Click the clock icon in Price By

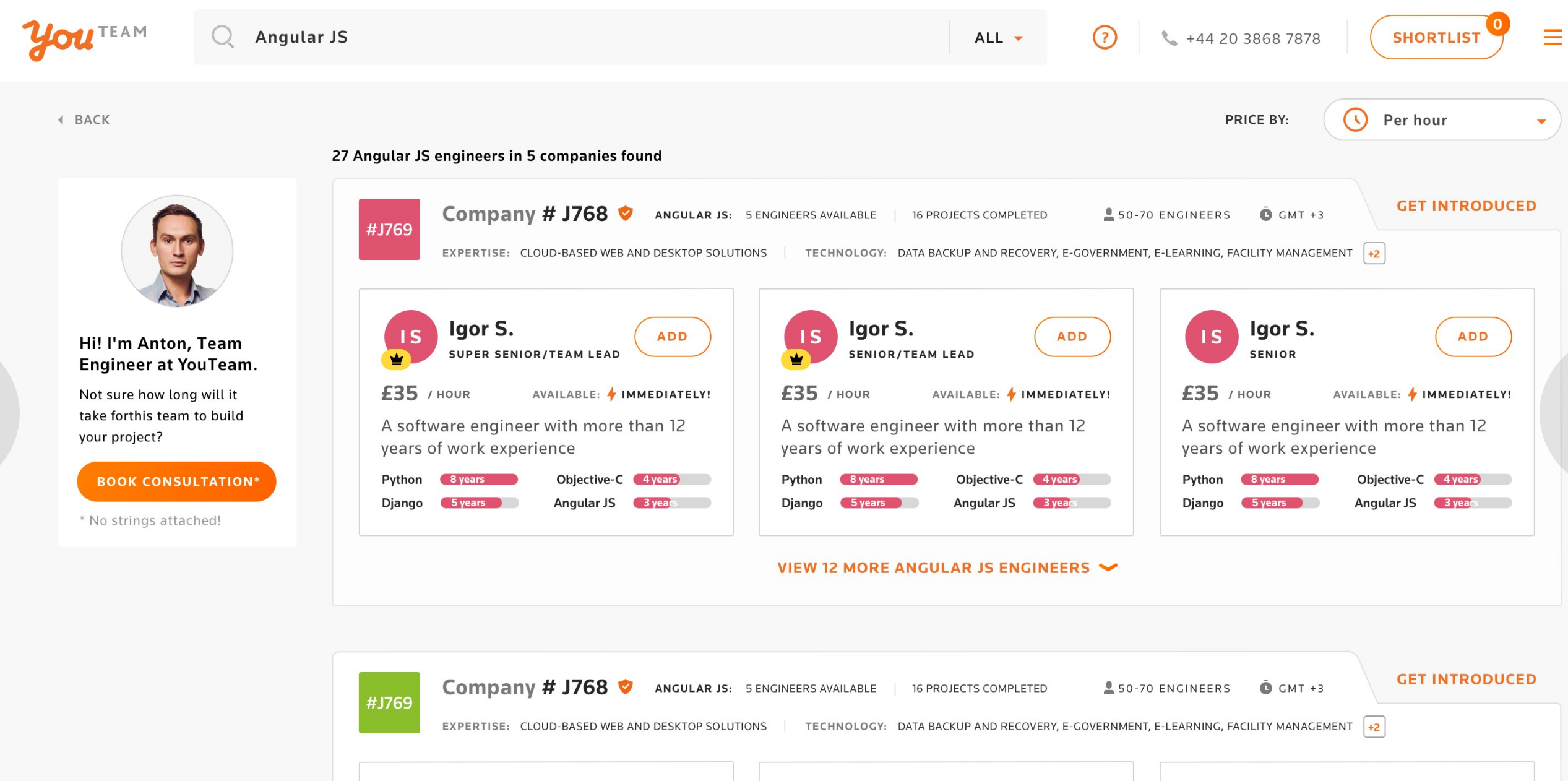pyautogui.click(x=1355, y=120)
